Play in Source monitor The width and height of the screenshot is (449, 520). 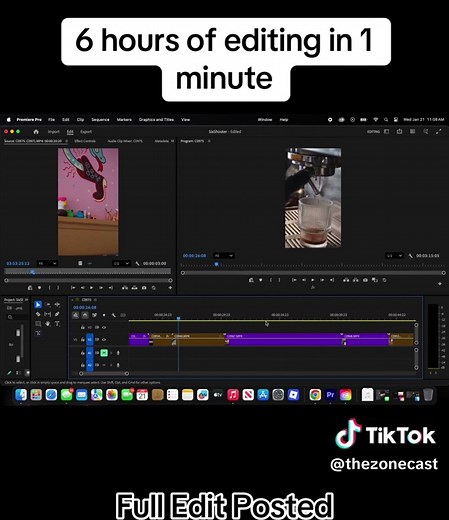[x=91, y=288]
